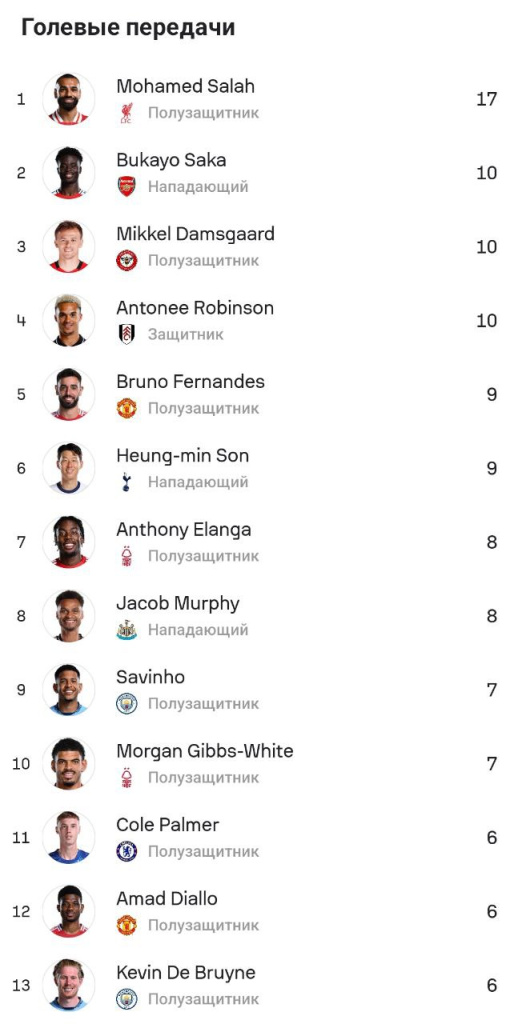Select Kevin De Bruyne's avatar
The width and height of the screenshot is (518, 1024).
coord(69,985)
